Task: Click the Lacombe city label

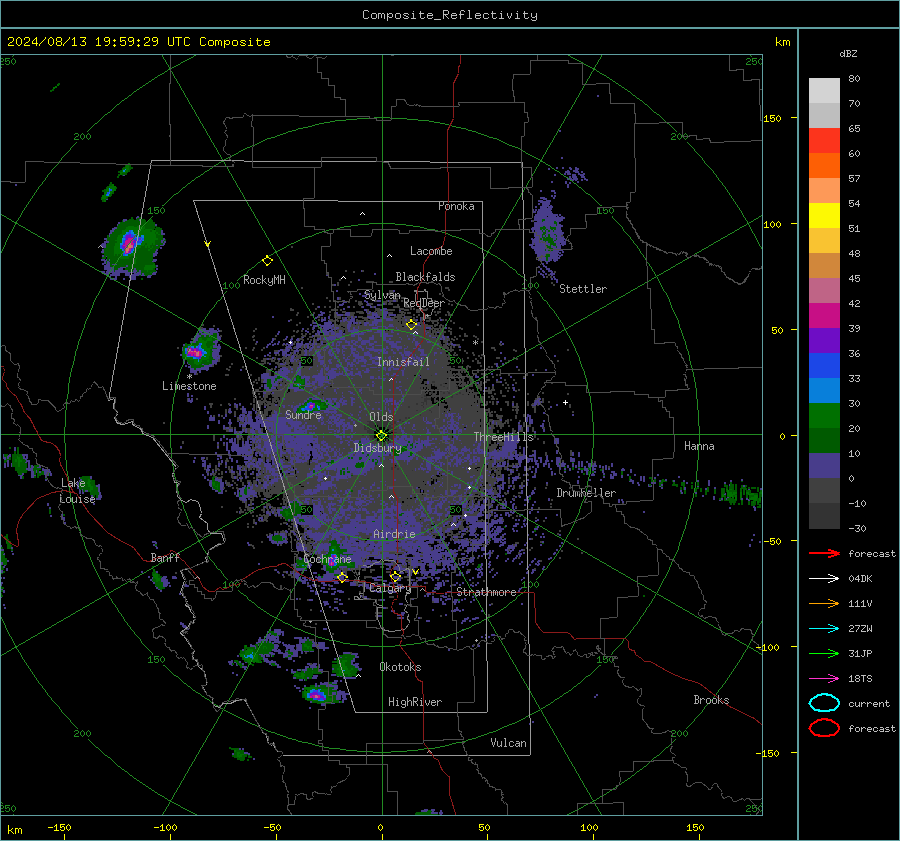Action: (431, 251)
